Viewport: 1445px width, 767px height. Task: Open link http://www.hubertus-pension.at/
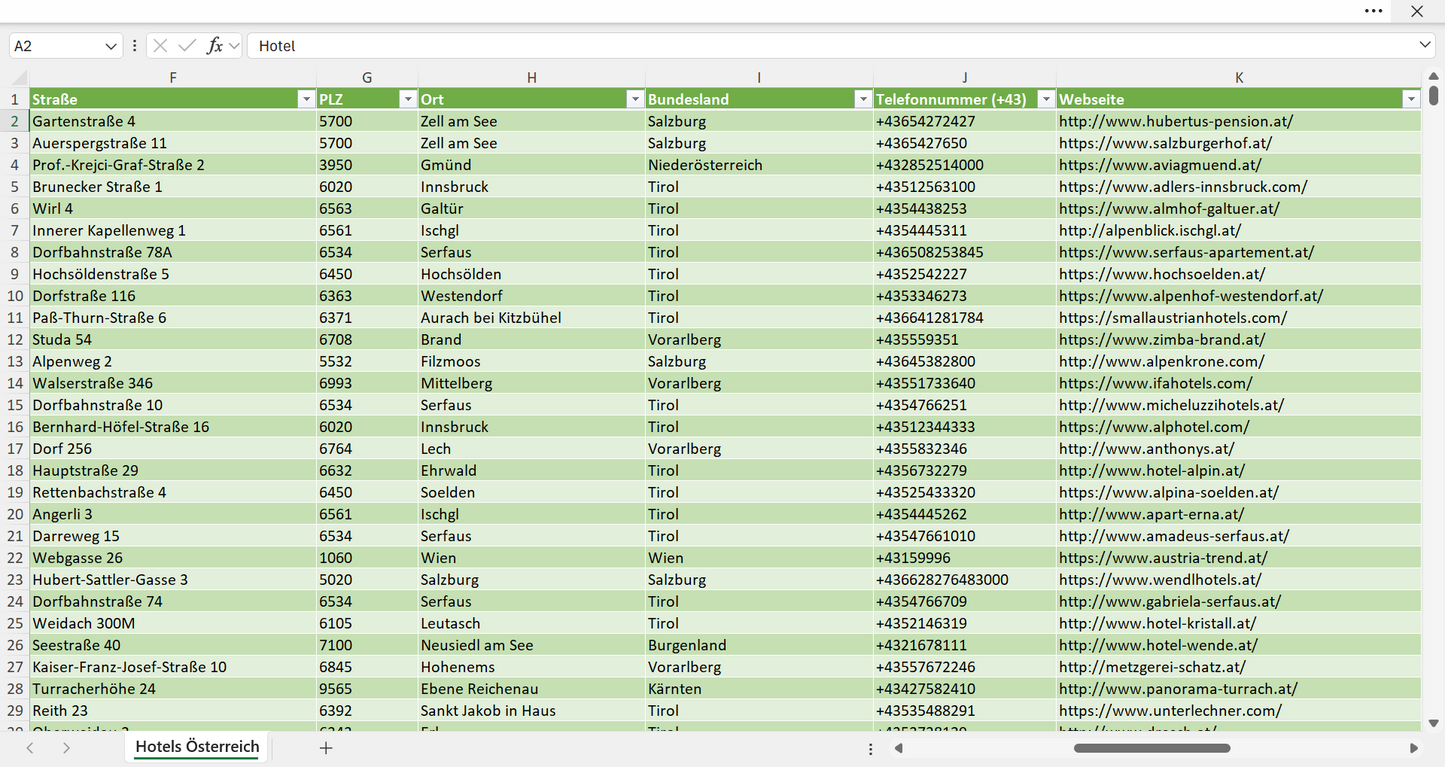tap(1176, 121)
